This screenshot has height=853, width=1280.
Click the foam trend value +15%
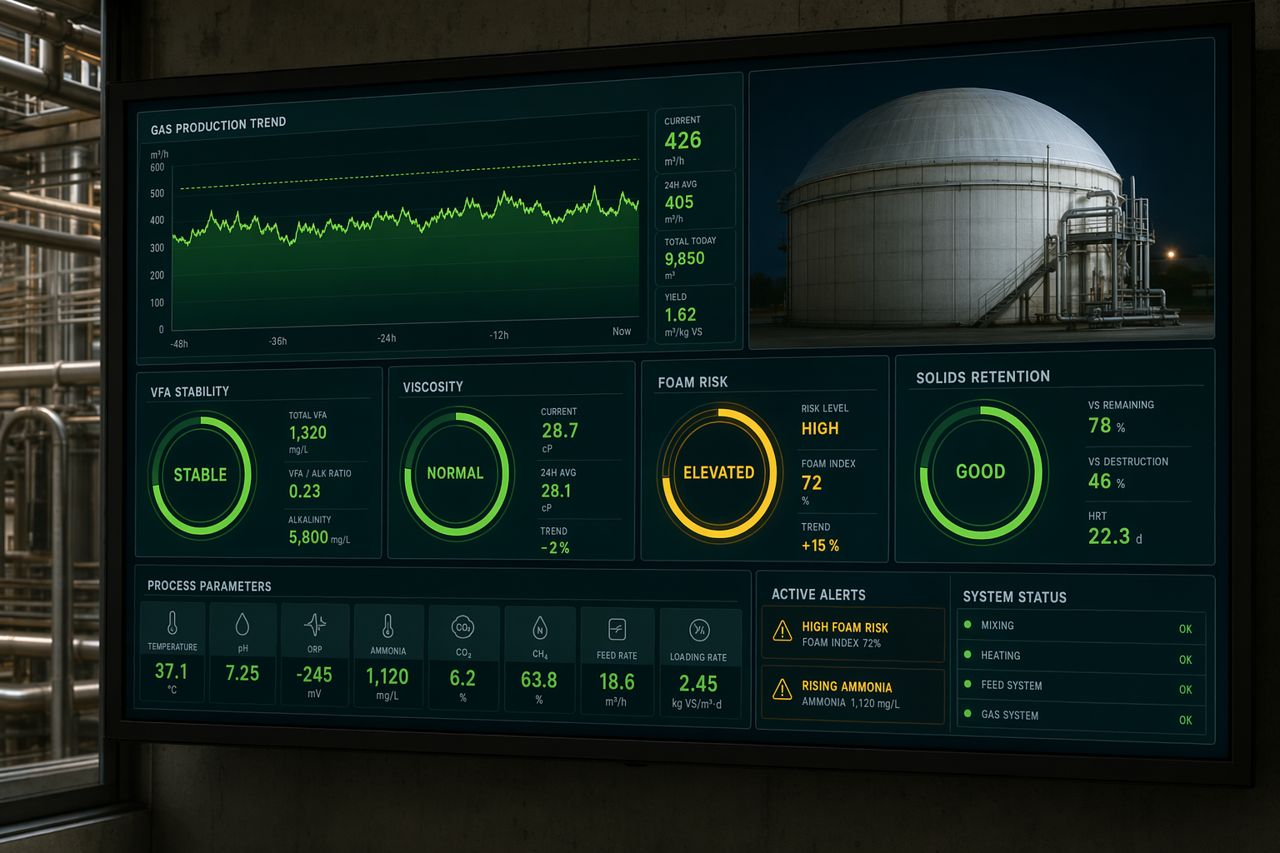click(820, 545)
